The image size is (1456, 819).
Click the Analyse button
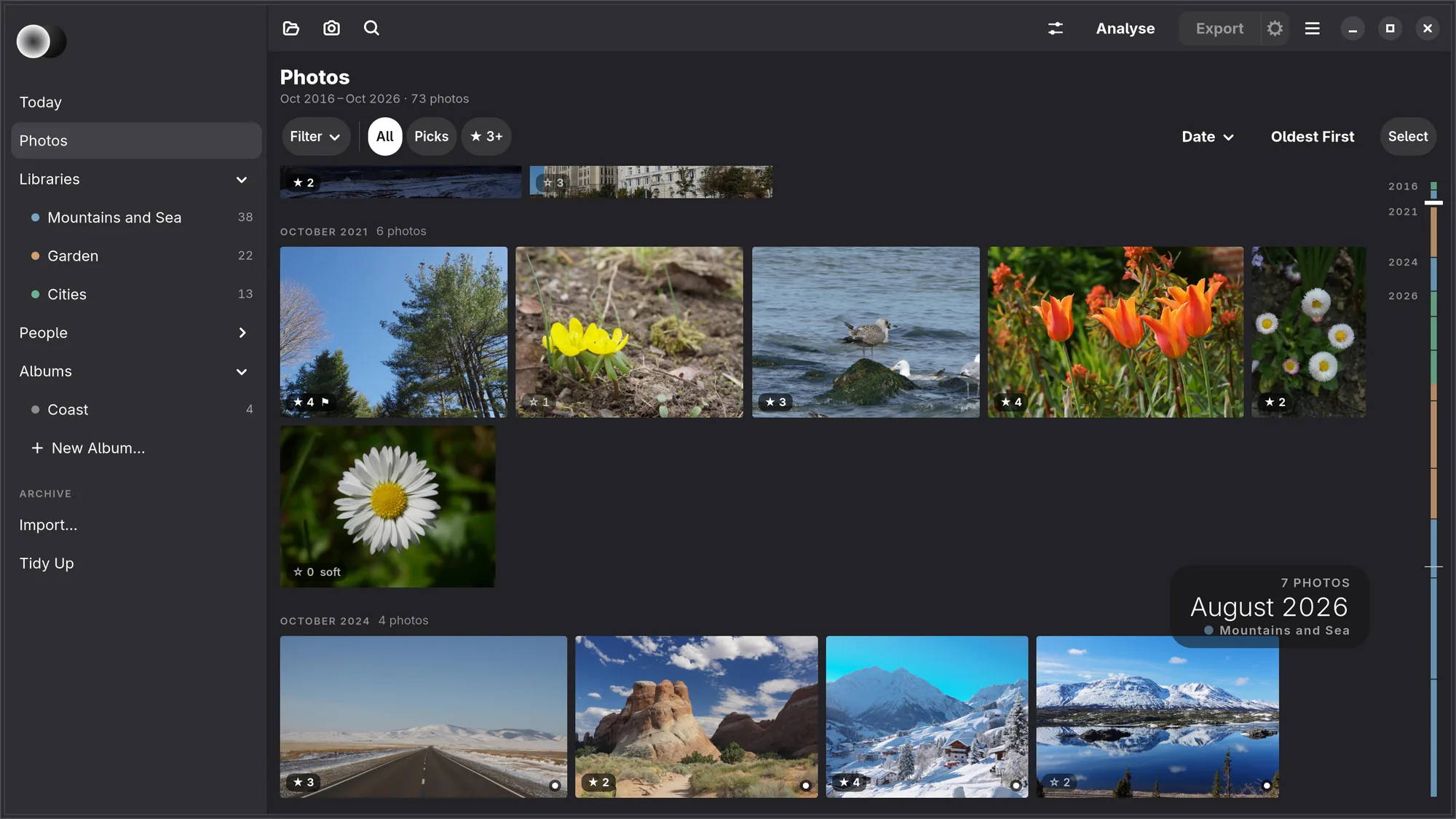click(x=1125, y=28)
